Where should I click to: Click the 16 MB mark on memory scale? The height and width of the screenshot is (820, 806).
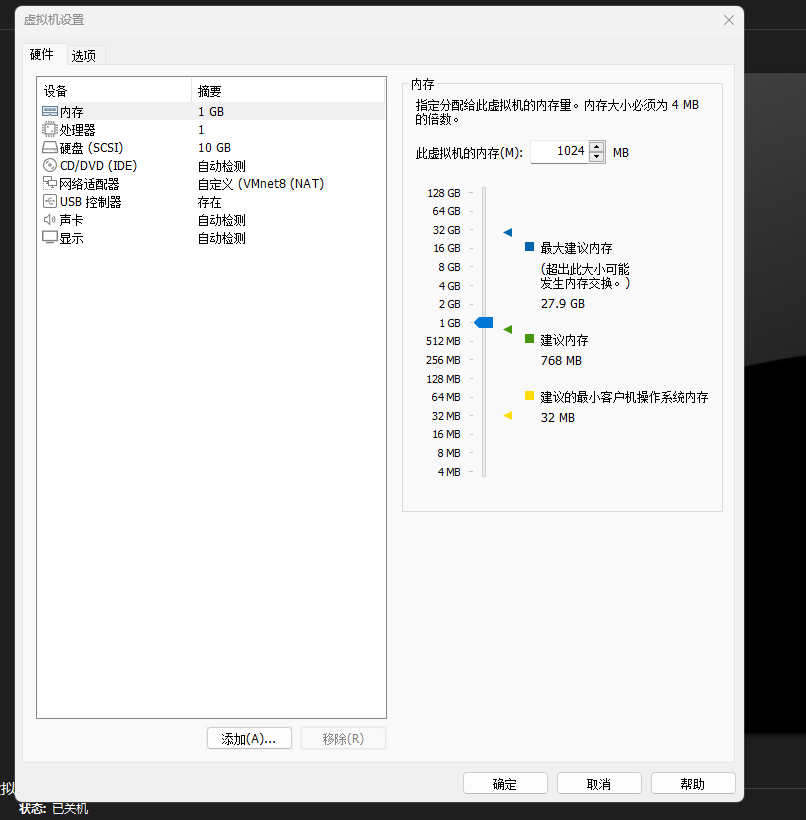tap(446, 435)
